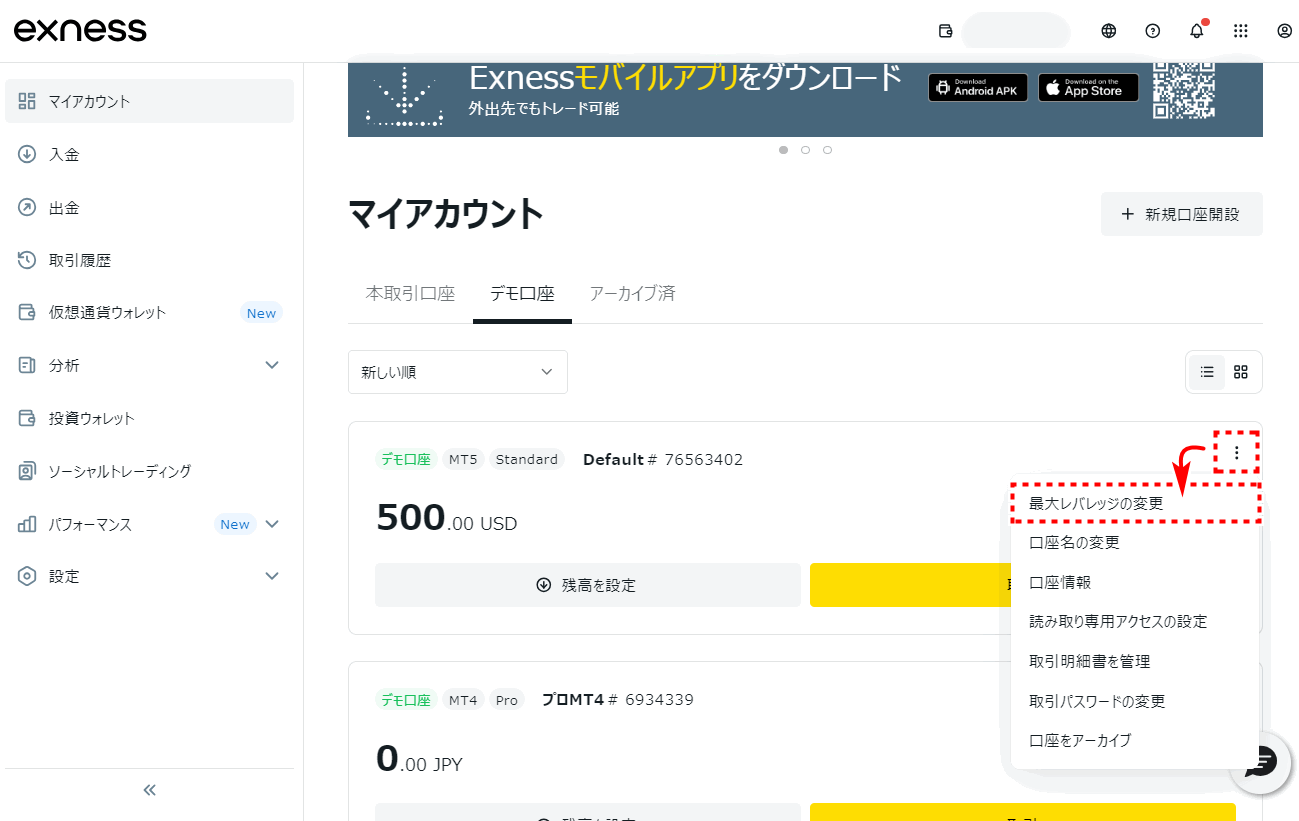The width and height of the screenshot is (1299, 821).
Task: Click the MT5 tag on Default account
Action: coord(464,460)
